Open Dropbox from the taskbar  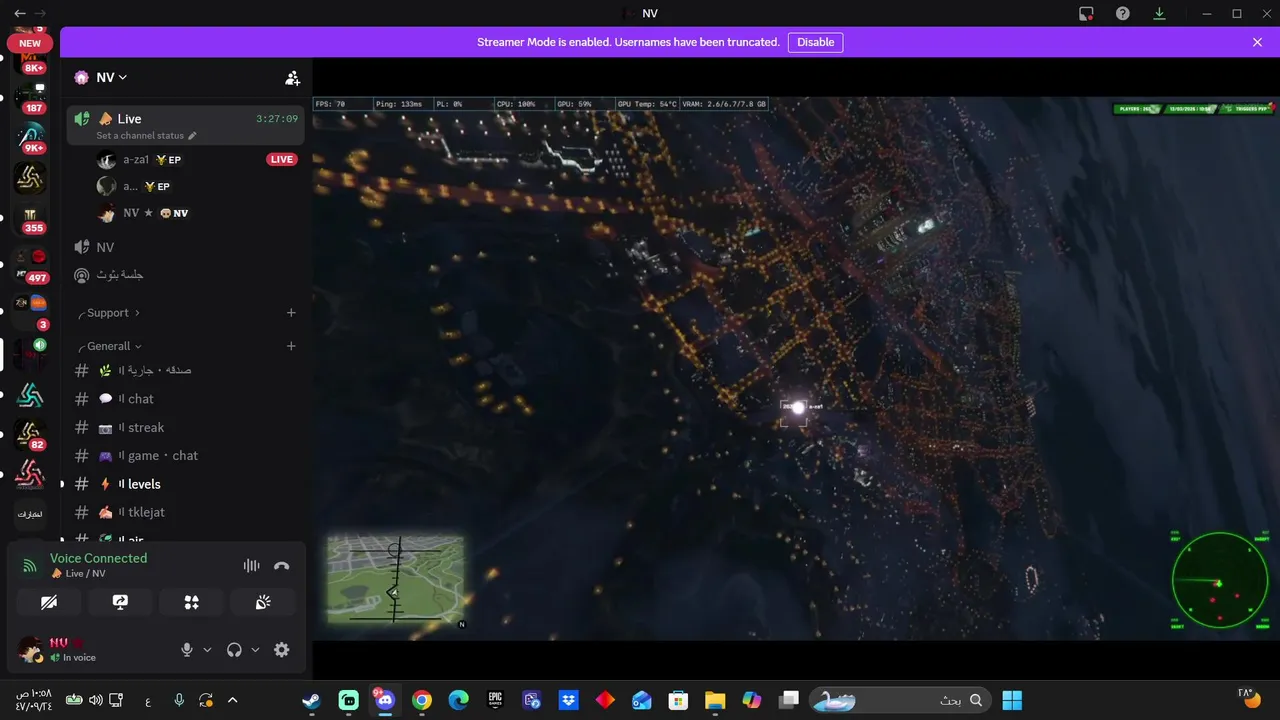coord(568,700)
